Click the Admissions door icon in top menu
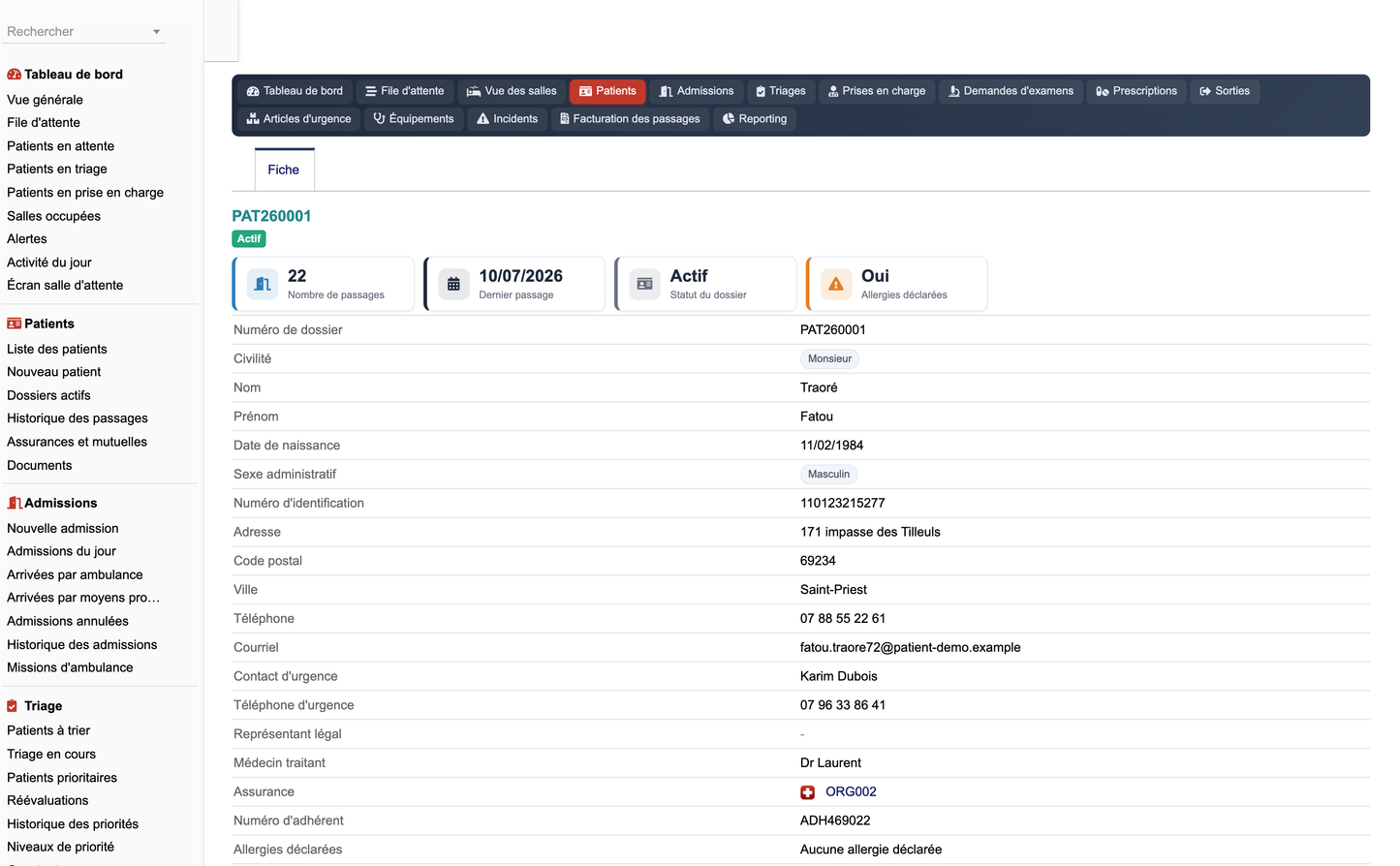 click(x=666, y=91)
